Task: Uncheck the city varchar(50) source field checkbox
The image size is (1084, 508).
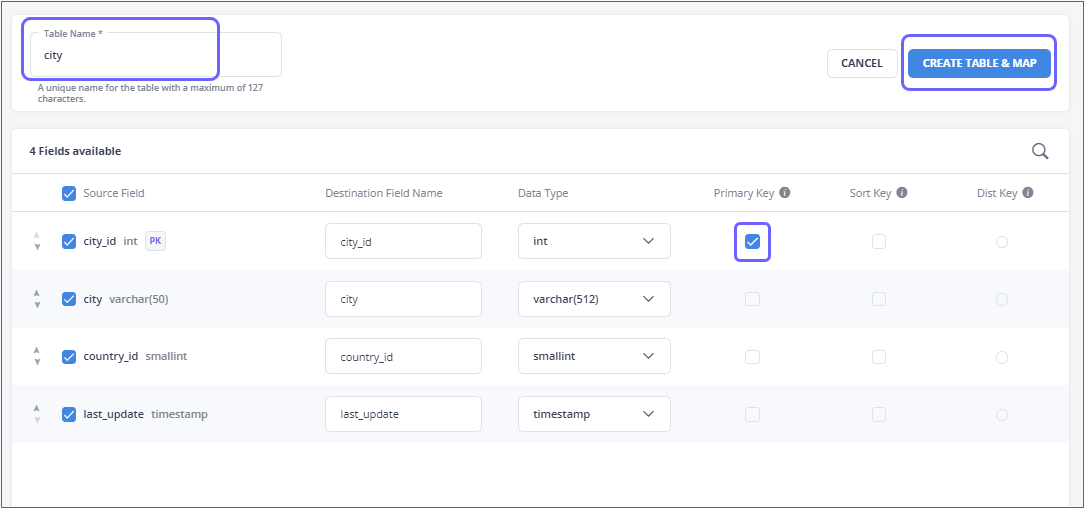Action: coord(68,299)
